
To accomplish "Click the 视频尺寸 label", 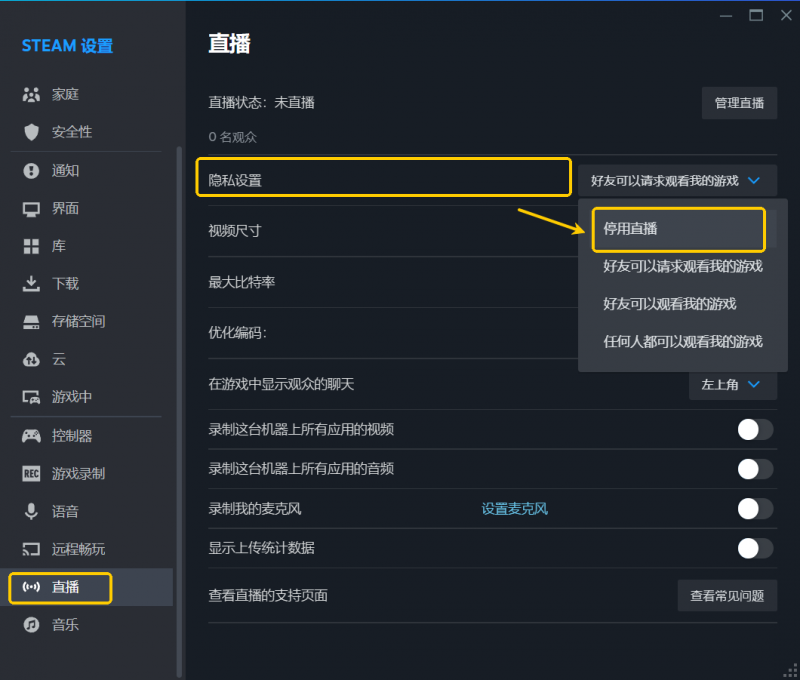I will [x=235, y=231].
